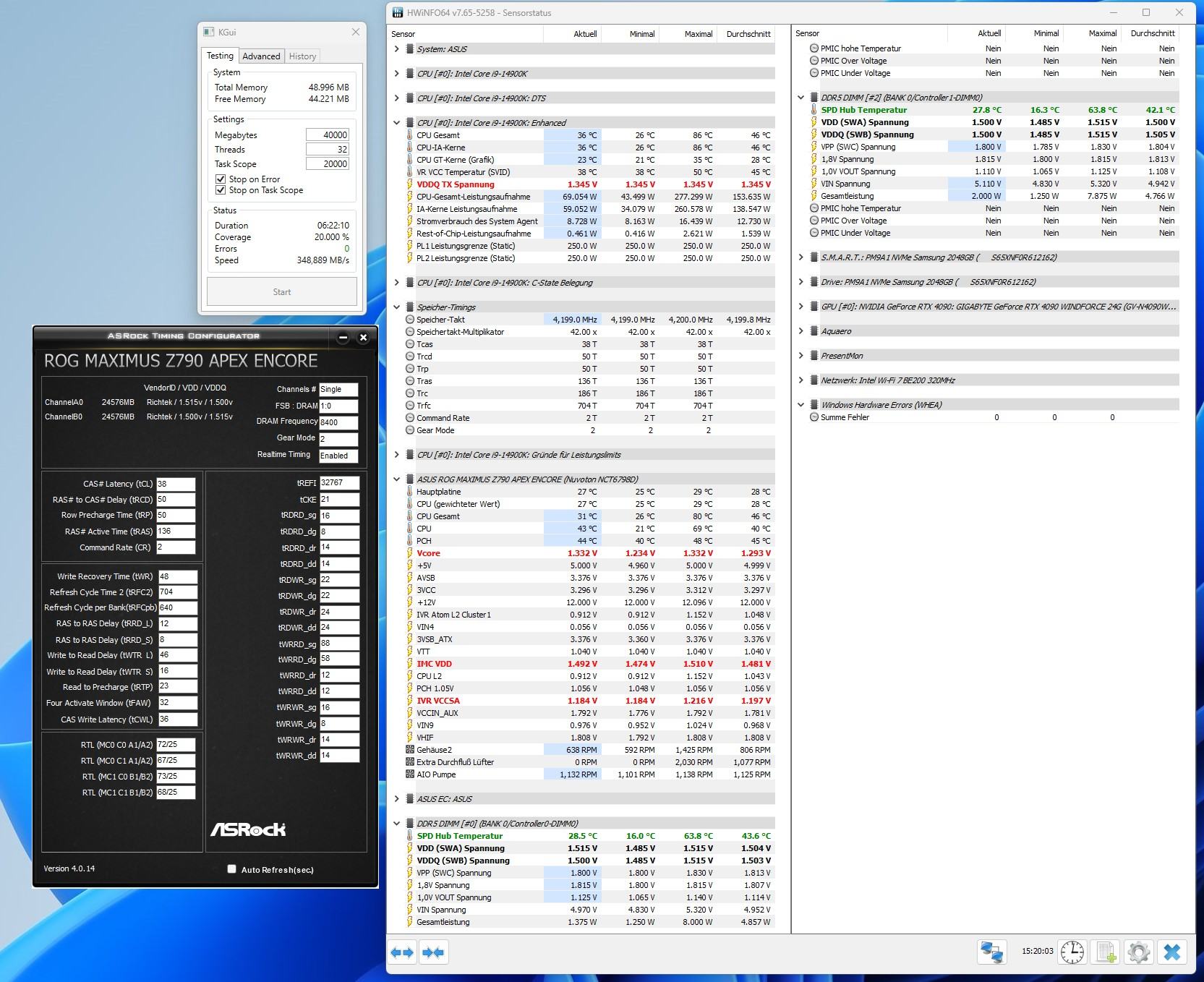Click the collapse columns inward arrows button
1204x982 pixels.
(x=433, y=952)
